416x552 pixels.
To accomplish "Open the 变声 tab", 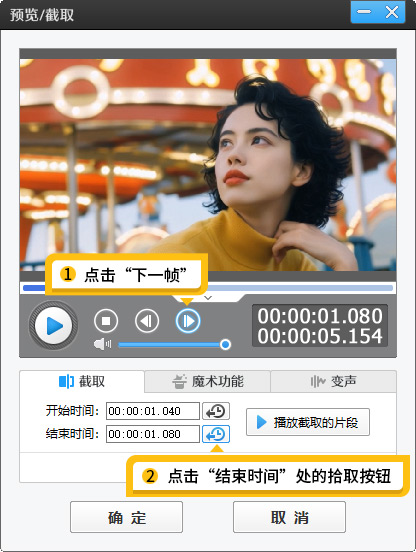I will [x=333, y=381].
